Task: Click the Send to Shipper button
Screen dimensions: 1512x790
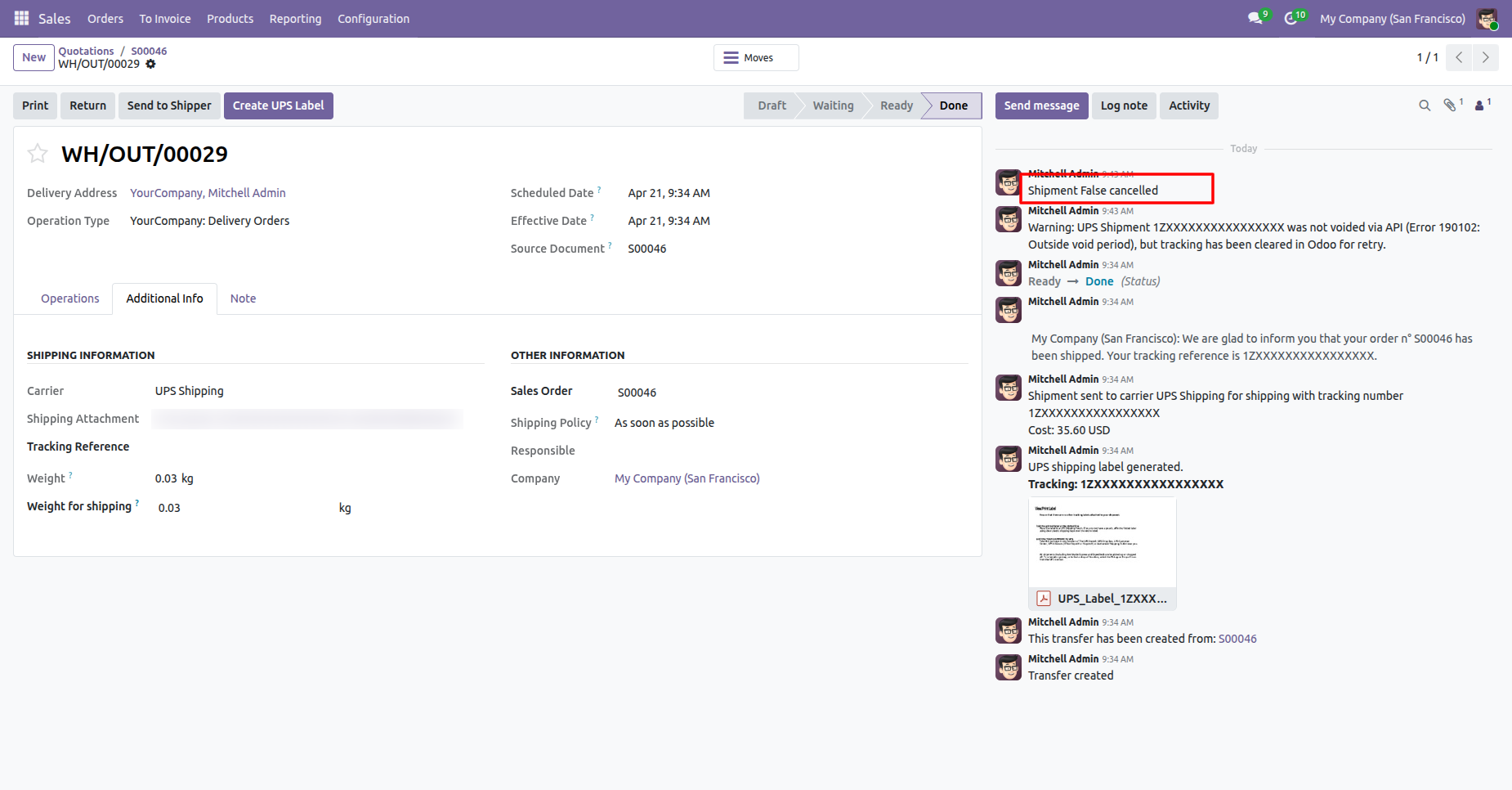Action: [x=169, y=105]
